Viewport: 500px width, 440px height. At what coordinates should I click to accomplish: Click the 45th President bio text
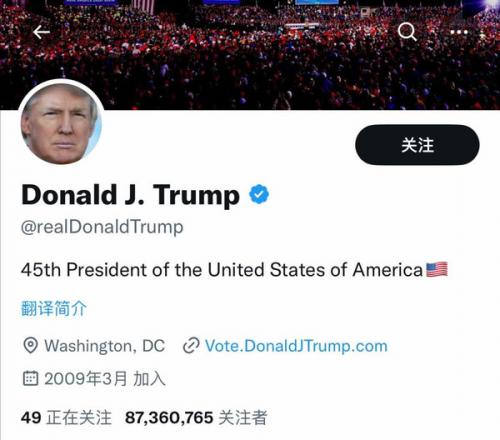coord(222,270)
